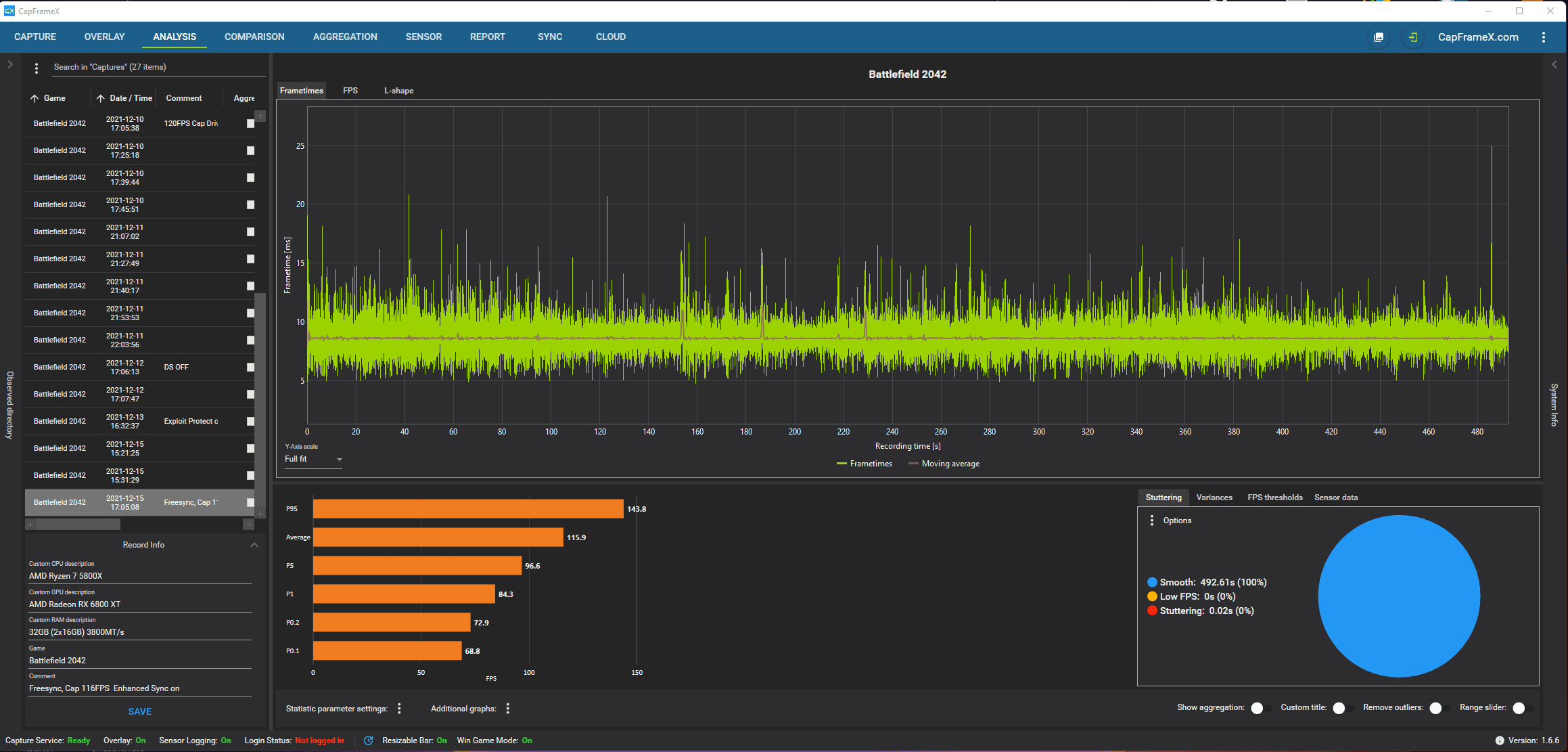Open stuttering chart Options three-dot menu
This screenshot has width=1568, height=752.
click(1152, 521)
